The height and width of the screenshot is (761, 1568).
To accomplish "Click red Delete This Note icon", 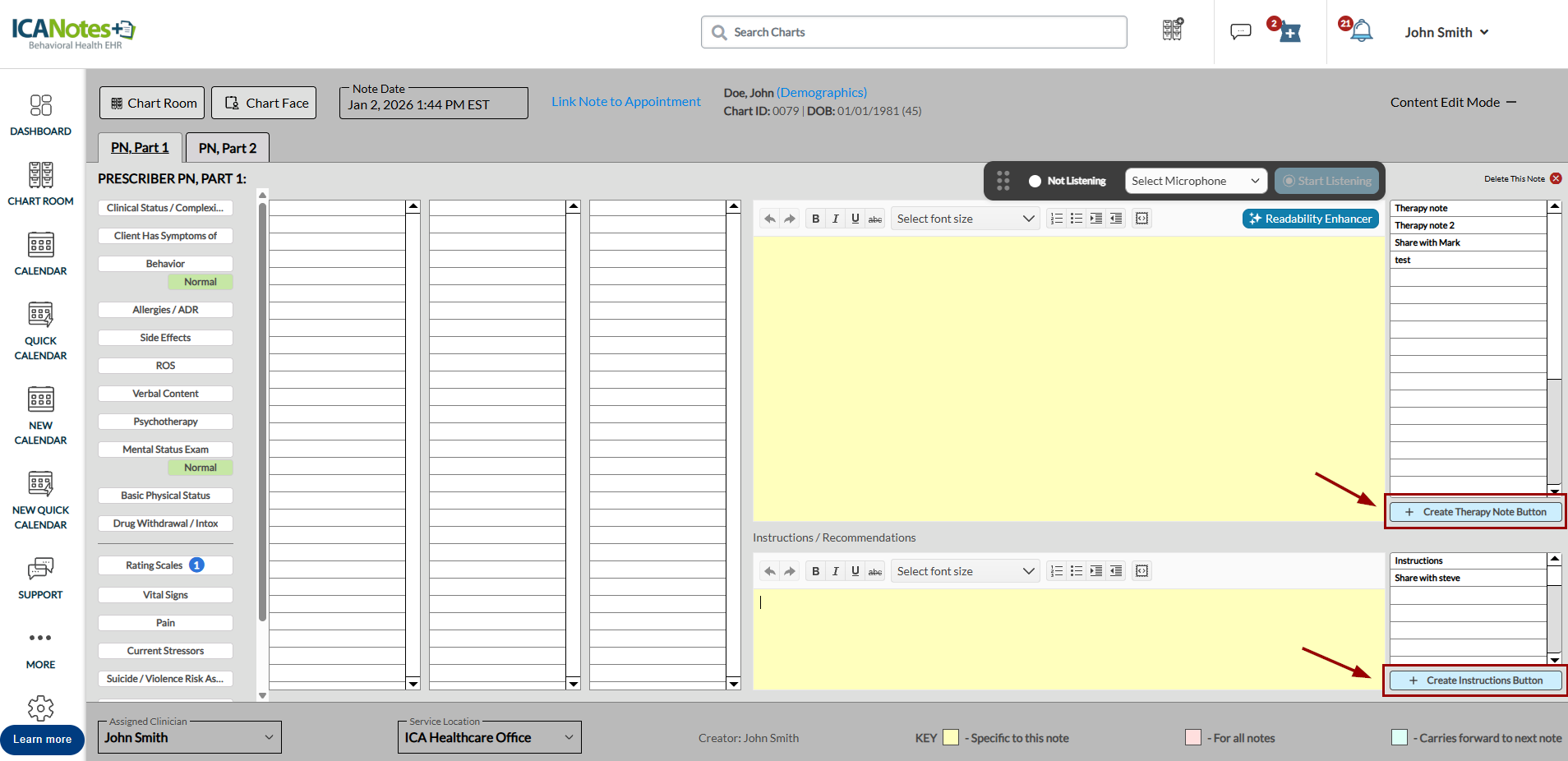I will click(x=1556, y=178).
